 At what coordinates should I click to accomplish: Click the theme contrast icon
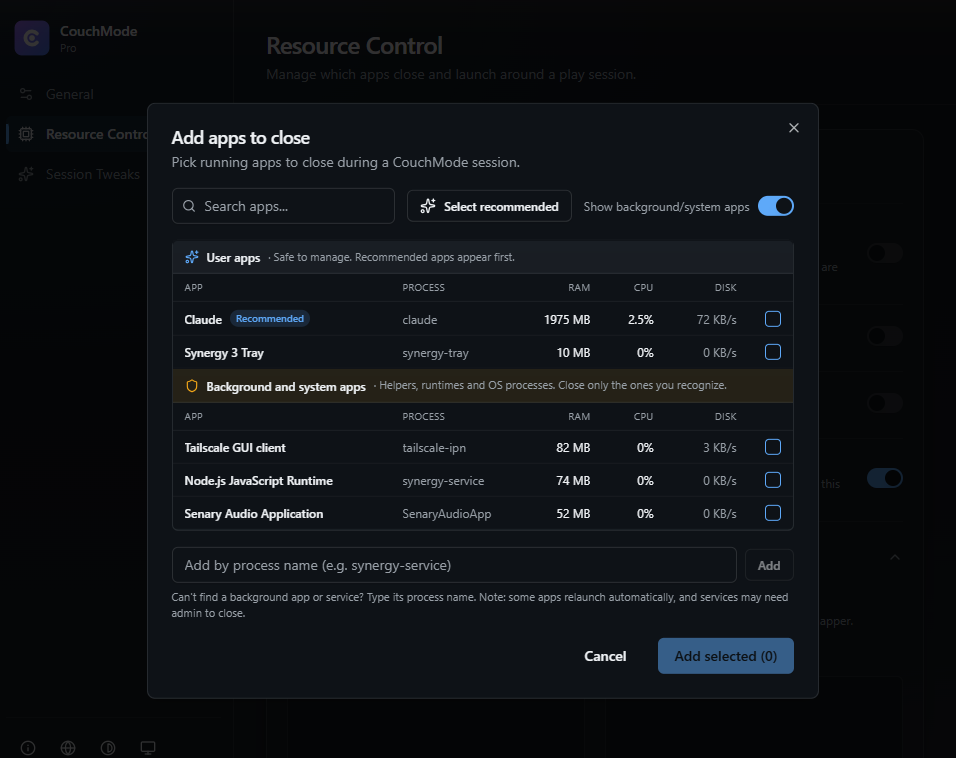pos(108,748)
